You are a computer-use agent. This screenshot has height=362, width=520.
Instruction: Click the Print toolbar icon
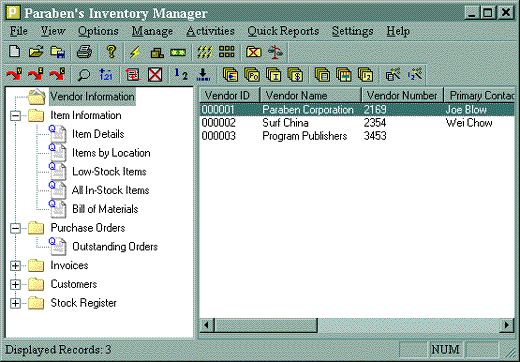[x=84, y=52]
